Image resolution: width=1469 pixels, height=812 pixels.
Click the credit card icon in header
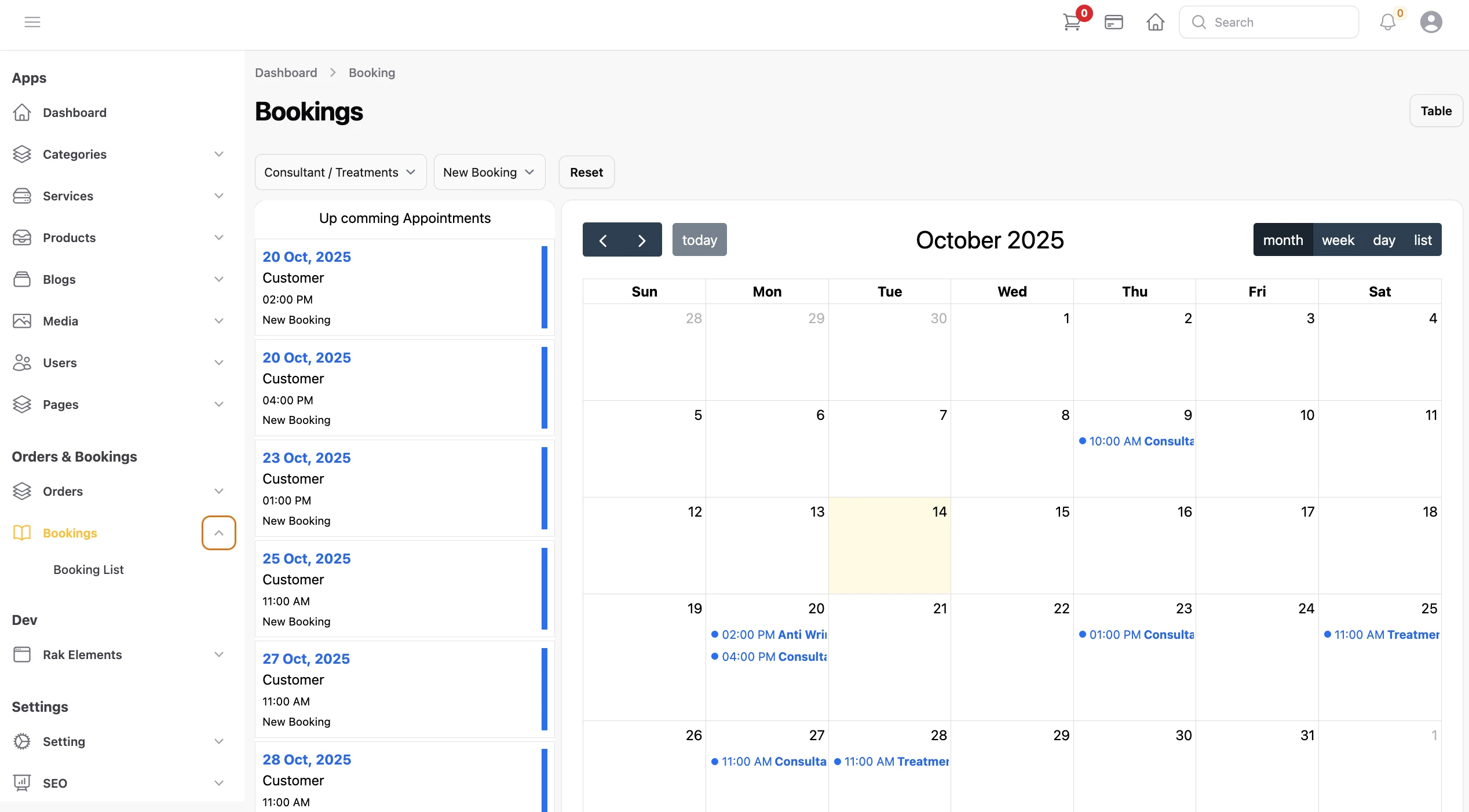tap(1113, 23)
